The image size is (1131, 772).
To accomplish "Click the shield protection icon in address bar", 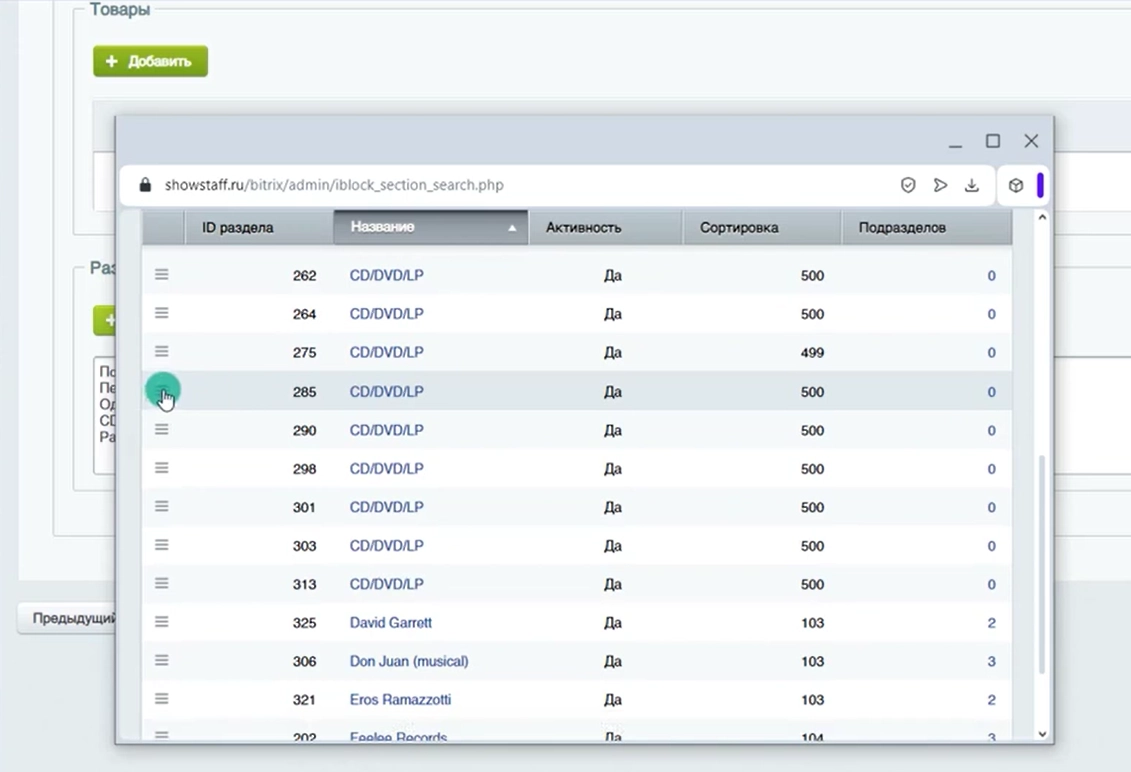I will click(908, 185).
